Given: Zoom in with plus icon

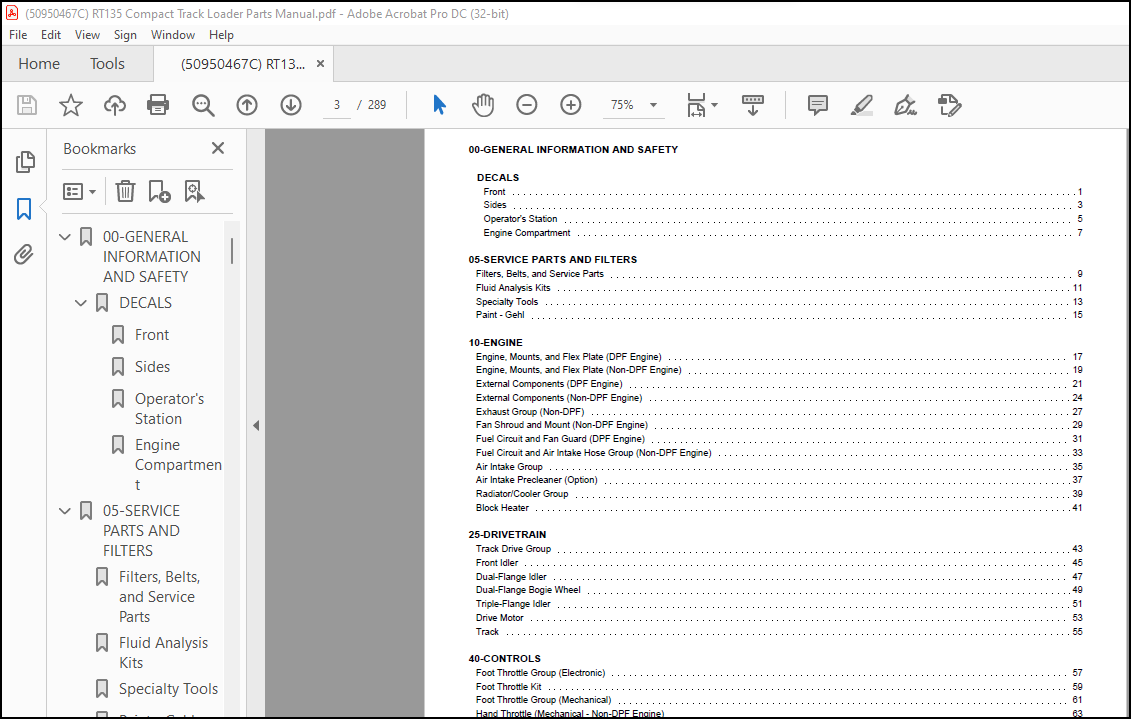Looking at the screenshot, I should [571, 105].
